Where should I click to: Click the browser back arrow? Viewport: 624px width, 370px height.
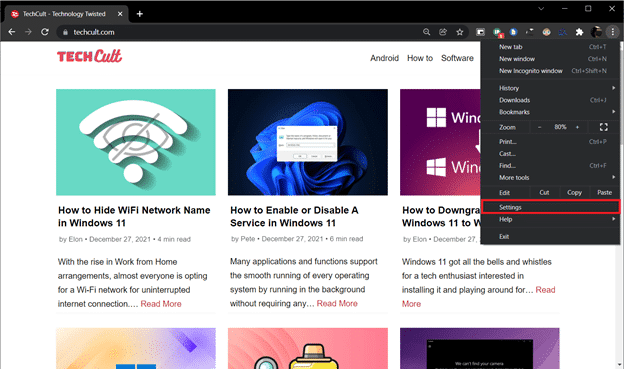pos(12,32)
